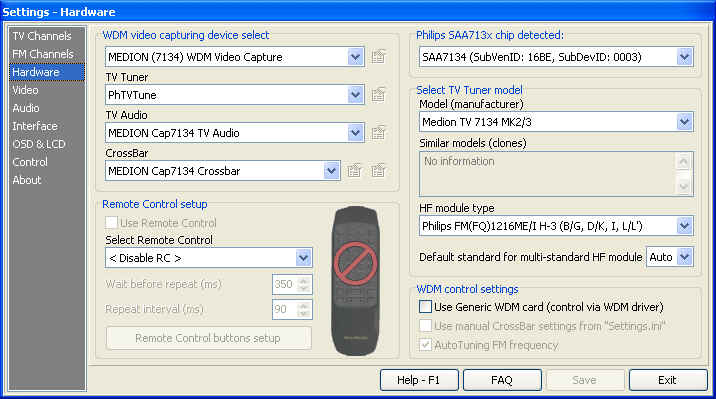This screenshot has width=716, height=399.
Task: Go to TV Channels settings page
Action: coord(42,36)
